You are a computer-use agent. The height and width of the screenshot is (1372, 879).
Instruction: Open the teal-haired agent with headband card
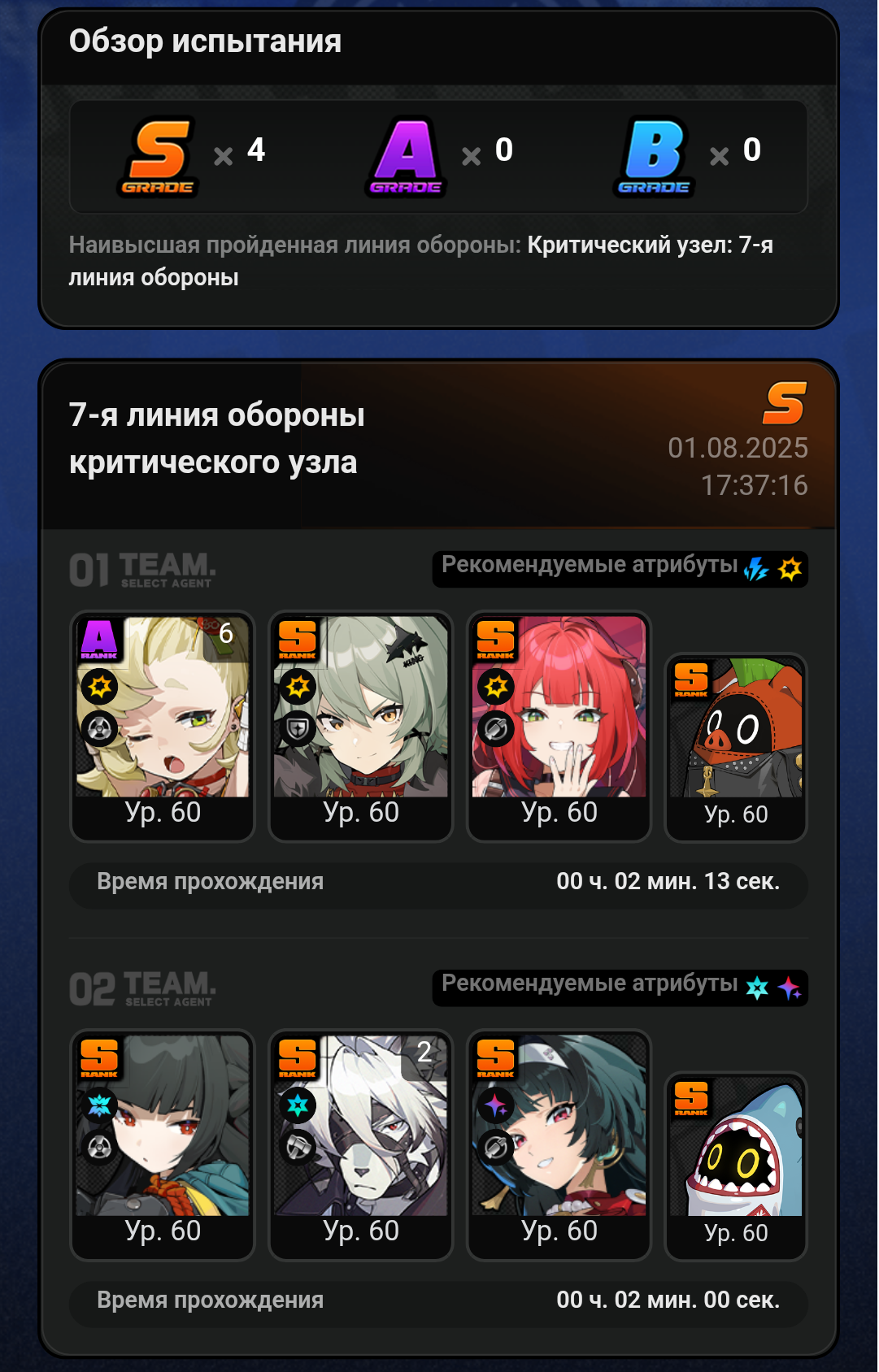559,1145
